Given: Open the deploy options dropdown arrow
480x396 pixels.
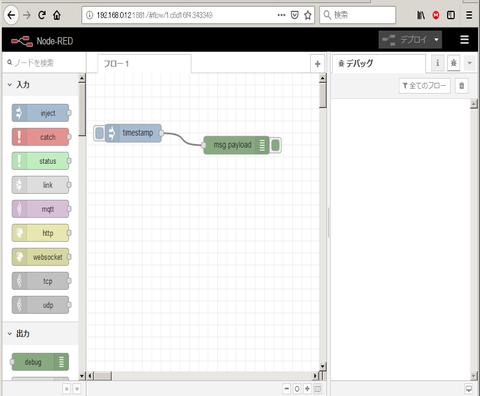Looking at the screenshot, I should tap(436, 40).
